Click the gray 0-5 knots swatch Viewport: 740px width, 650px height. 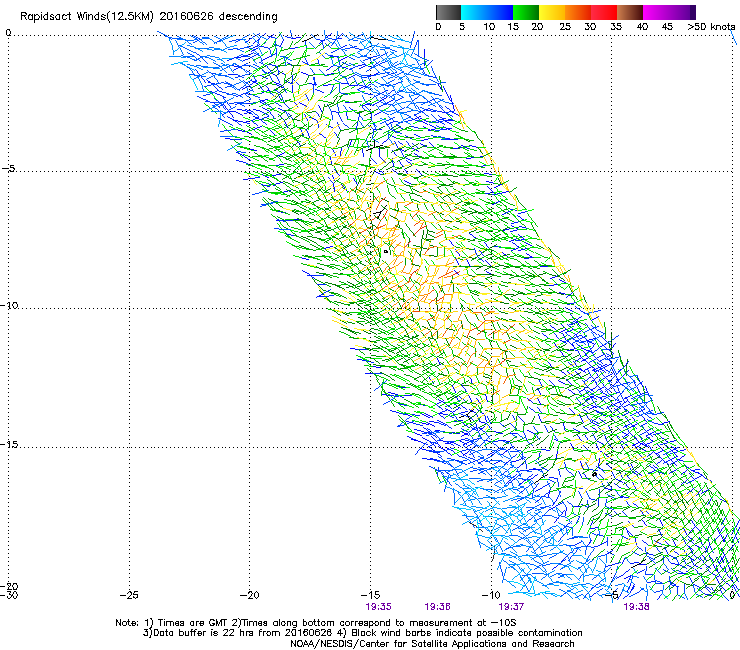point(448,12)
